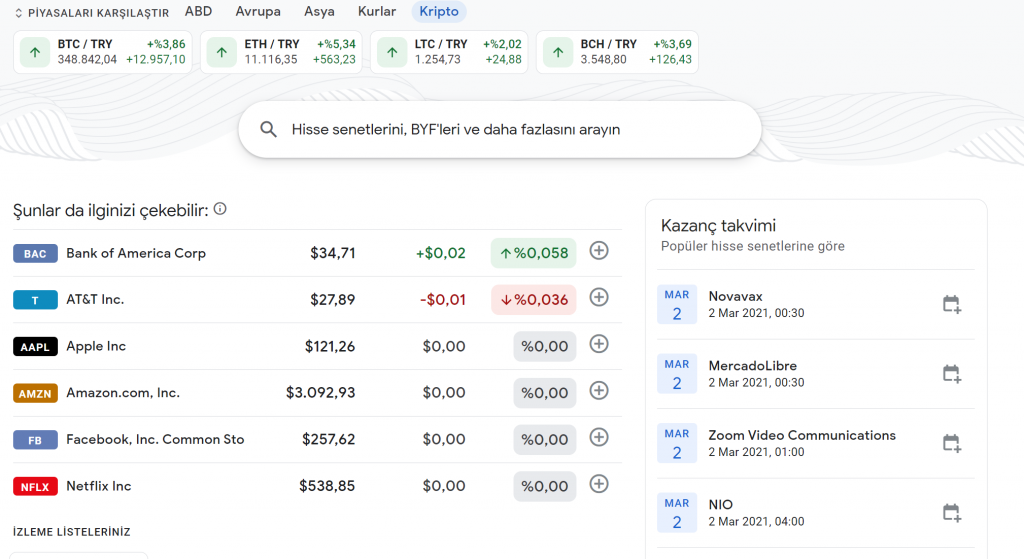
Task: Switch to the Kurlar tab
Action: pyautogui.click(x=377, y=12)
